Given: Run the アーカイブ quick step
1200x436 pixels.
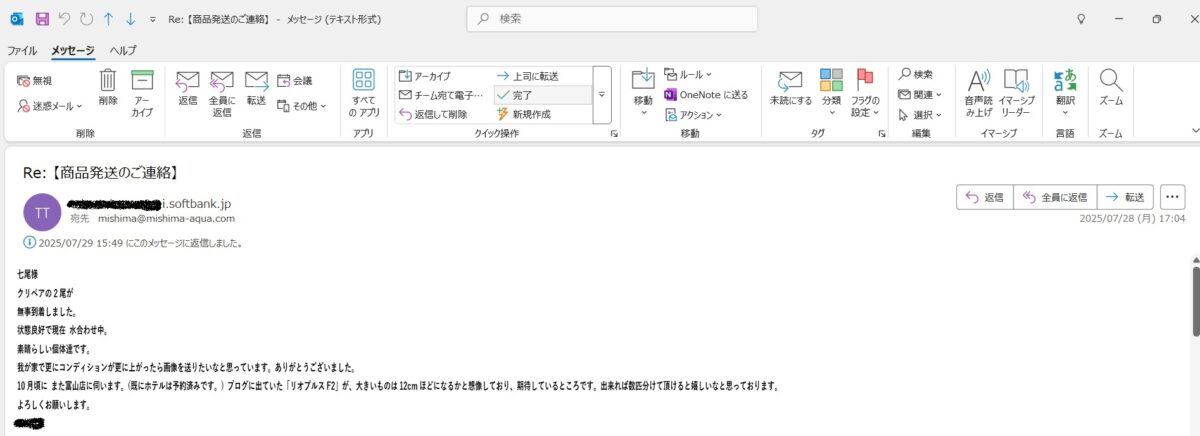Looking at the screenshot, I should 425,76.
